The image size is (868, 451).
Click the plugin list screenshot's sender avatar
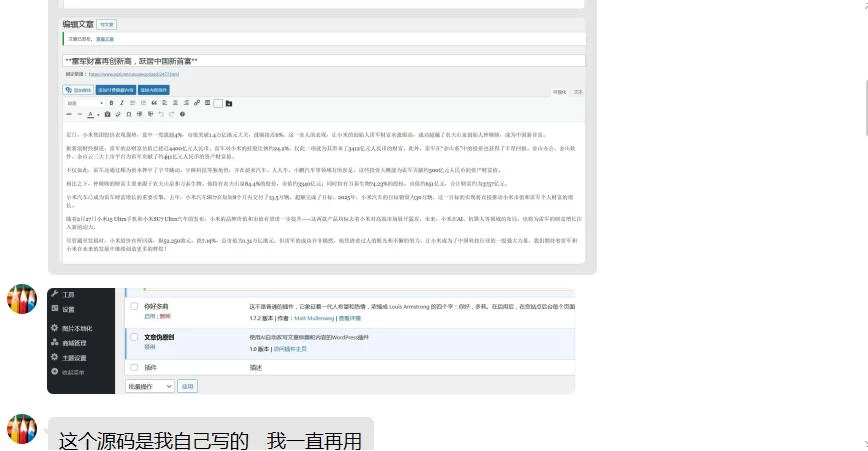[x=22, y=299]
